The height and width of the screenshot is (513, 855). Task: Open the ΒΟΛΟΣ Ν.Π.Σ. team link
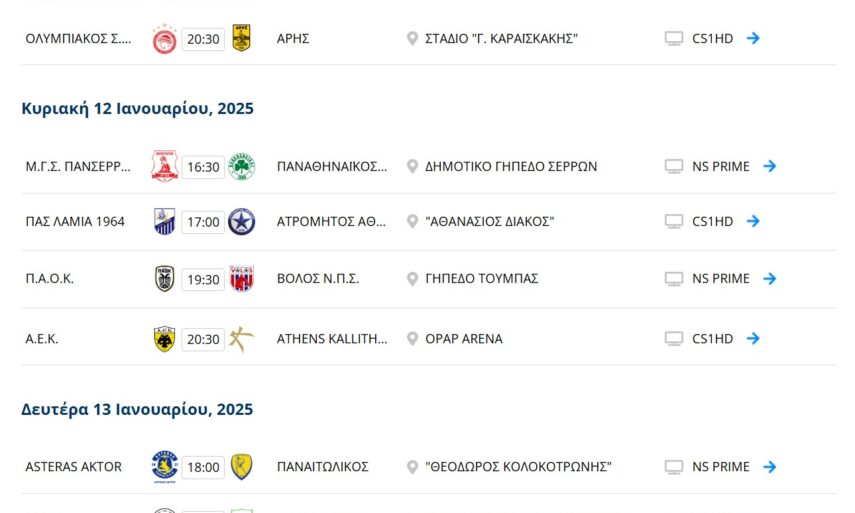coord(318,279)
